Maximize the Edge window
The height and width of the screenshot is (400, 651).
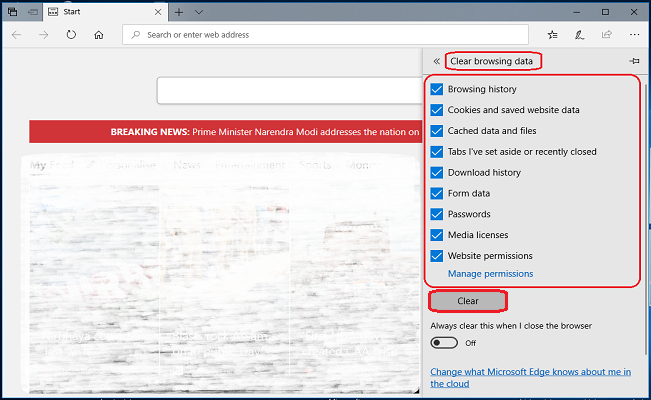[605, 12]
